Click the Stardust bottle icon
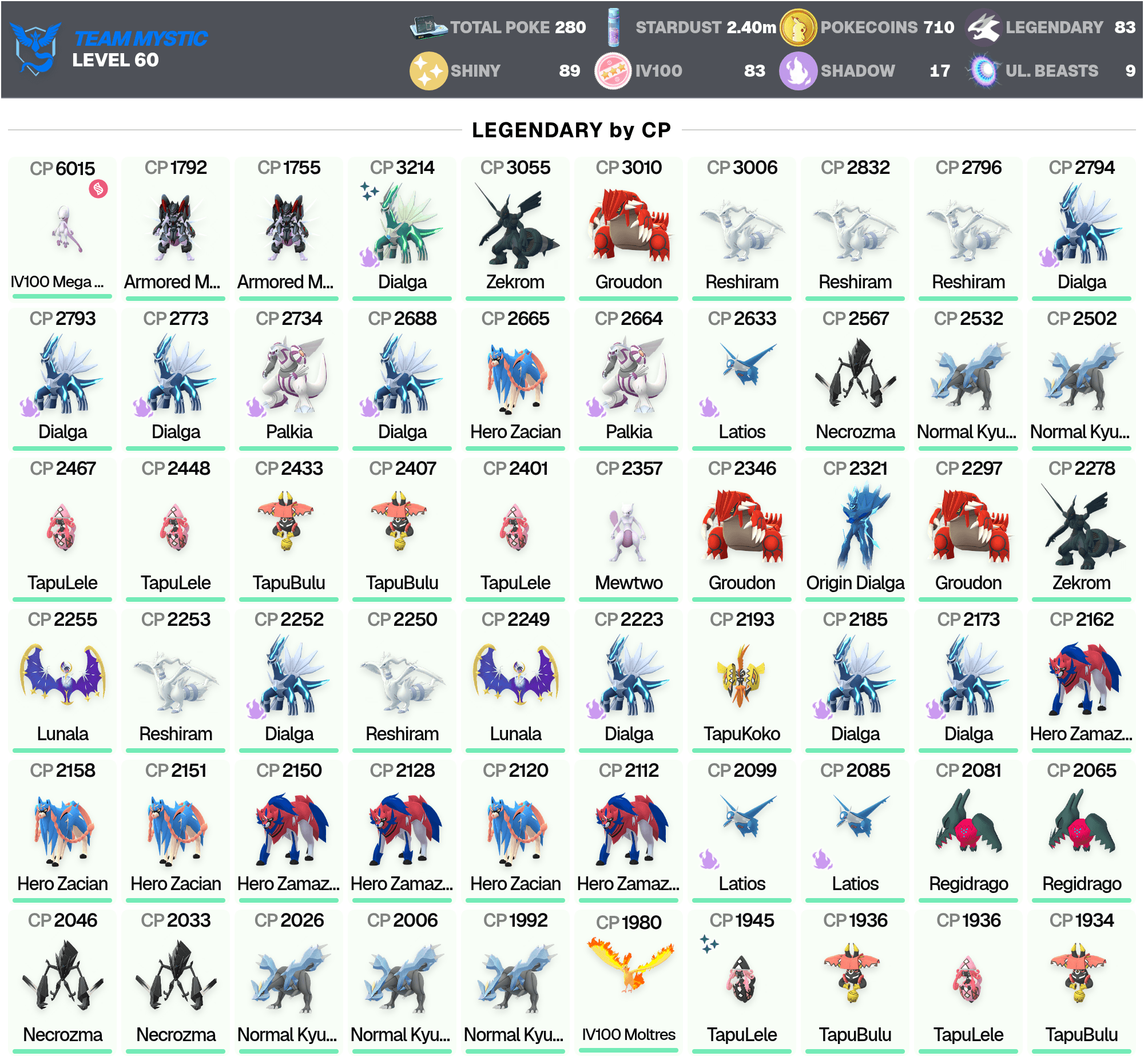Viewport: 1144px width, 1064px height. pyautogui.click(x=614, y=27)
